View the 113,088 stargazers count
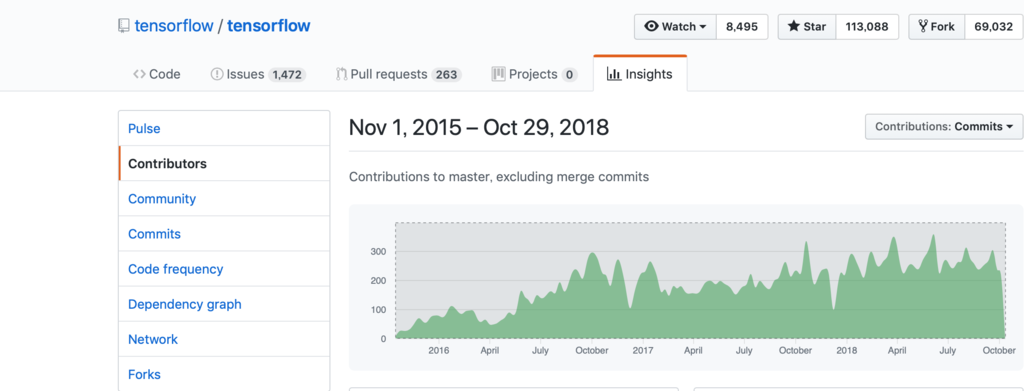The width and height of the screenshot is (1024, 391). point(867,27)
